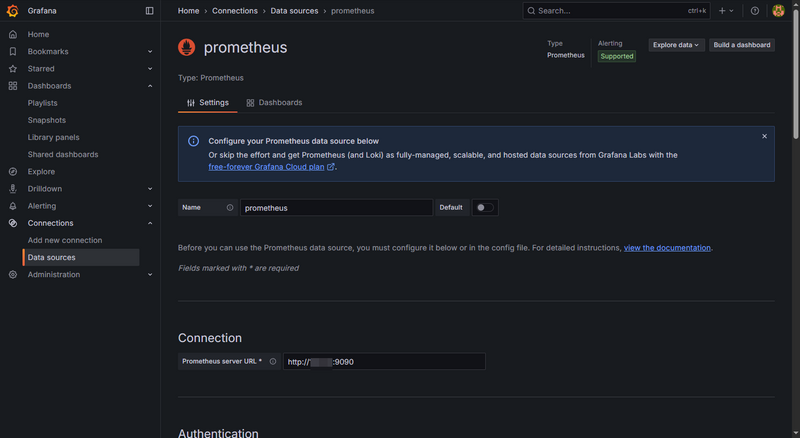Click the Explore compass icon
The height and width of the screenshot is (438, 800).
coord(13,172)
